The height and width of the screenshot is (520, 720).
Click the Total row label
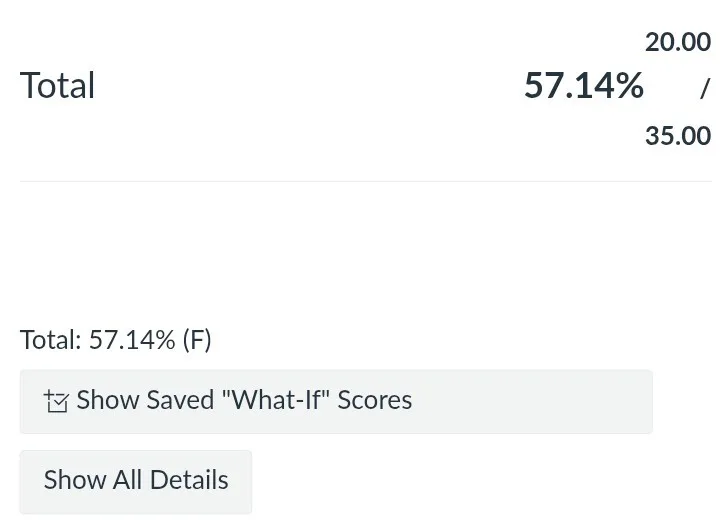(58, 86)
